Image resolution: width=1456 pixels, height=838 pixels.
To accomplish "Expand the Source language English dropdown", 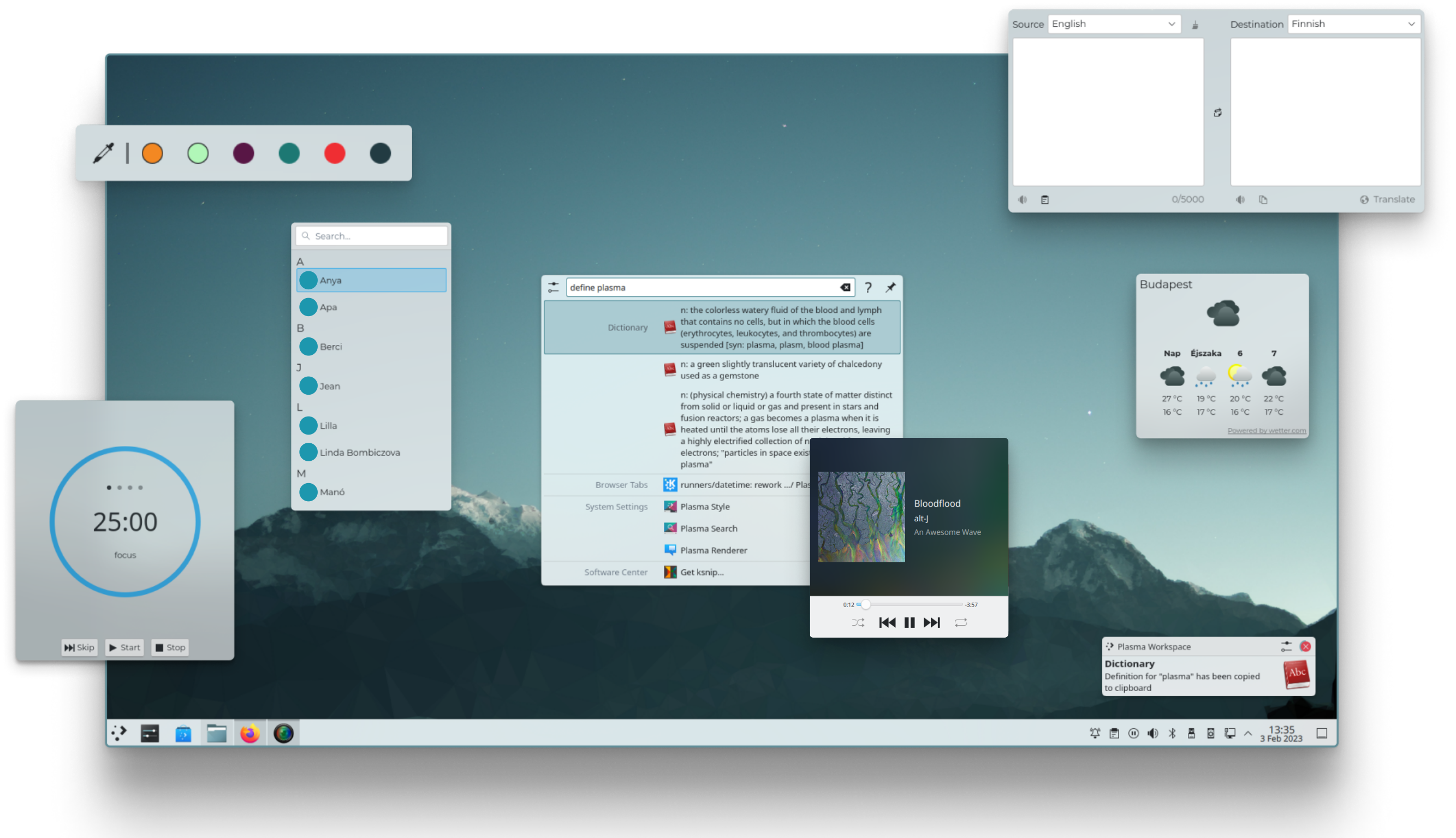I will click(x=1114, y=23).
